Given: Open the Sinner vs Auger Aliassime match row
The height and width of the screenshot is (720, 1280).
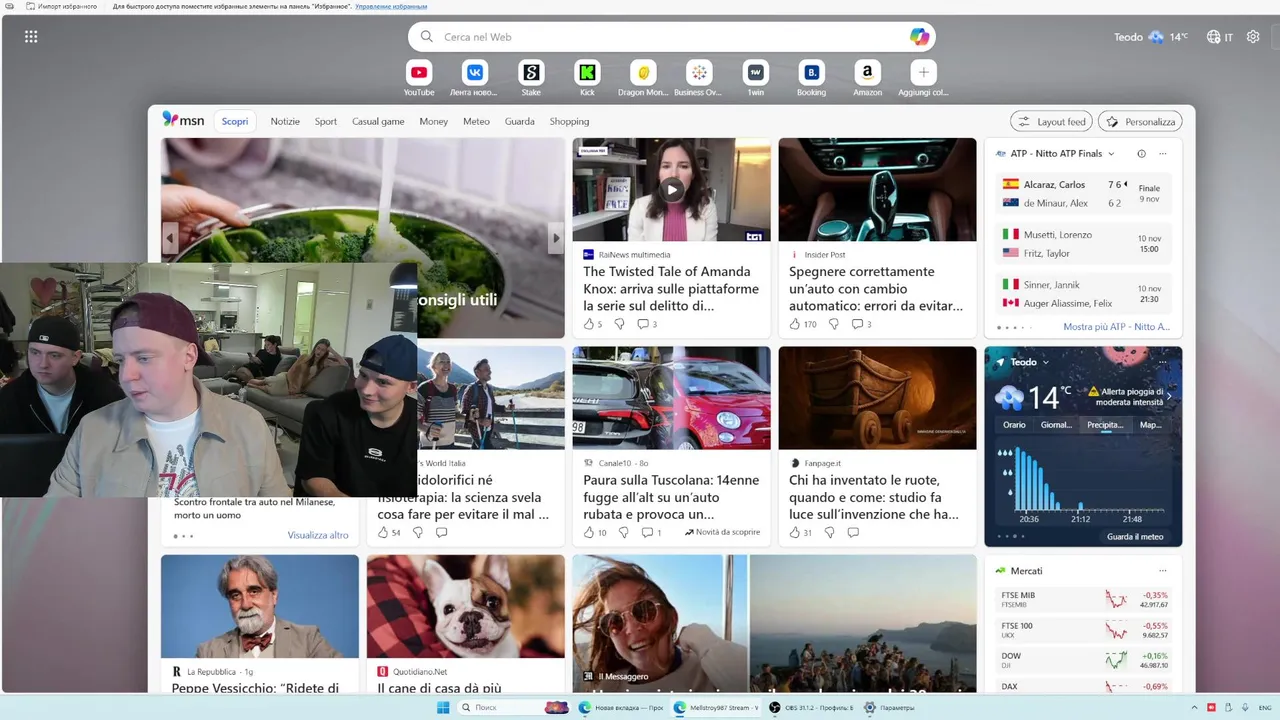Looking at the screenshot, I should click(x=1083, y=294).
